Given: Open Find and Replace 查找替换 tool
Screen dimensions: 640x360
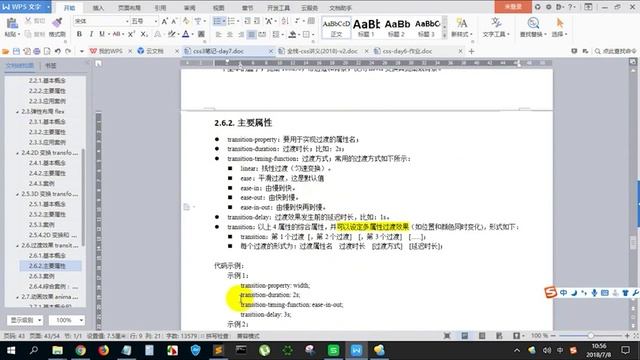Looking at the screenshot, I should (533, 27).
